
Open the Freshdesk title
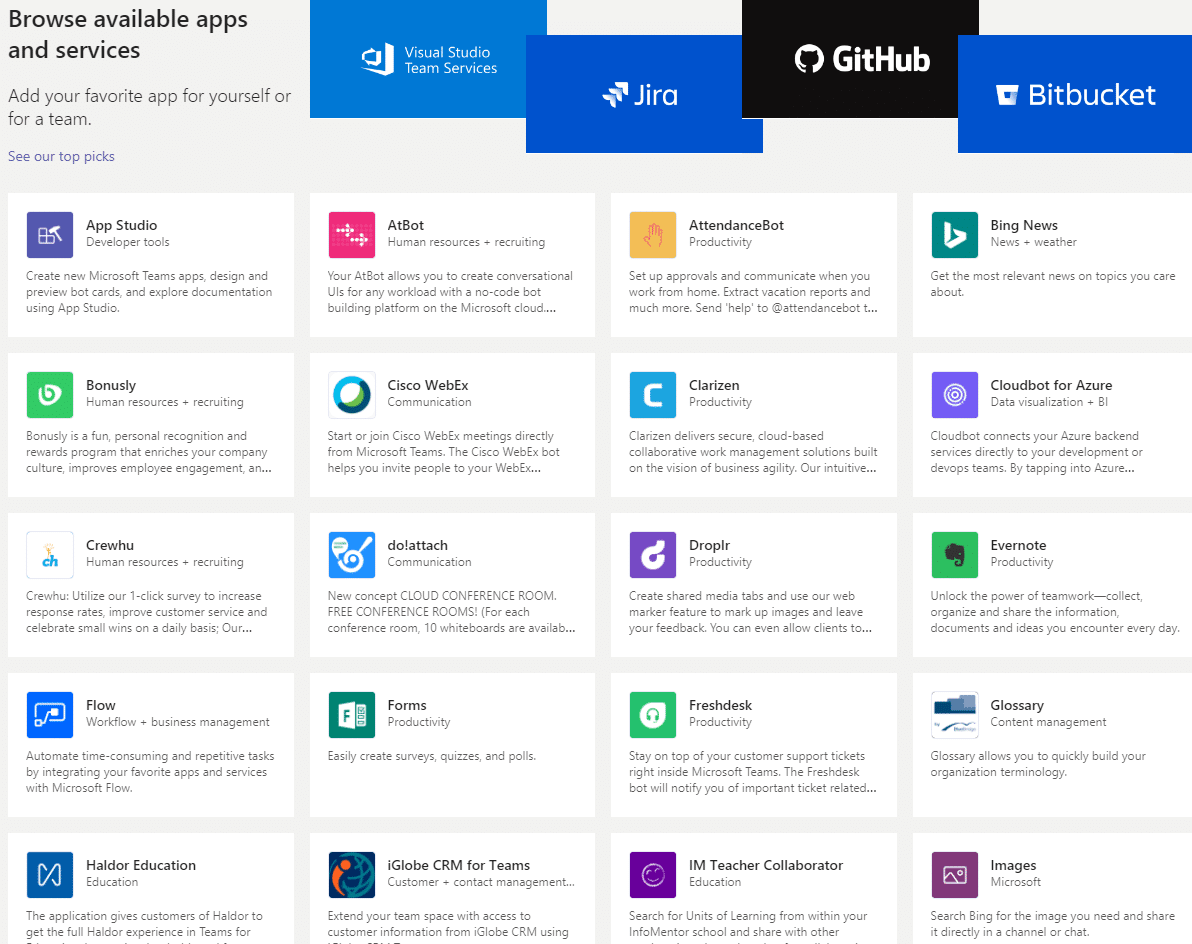click(x=720, y=705)
